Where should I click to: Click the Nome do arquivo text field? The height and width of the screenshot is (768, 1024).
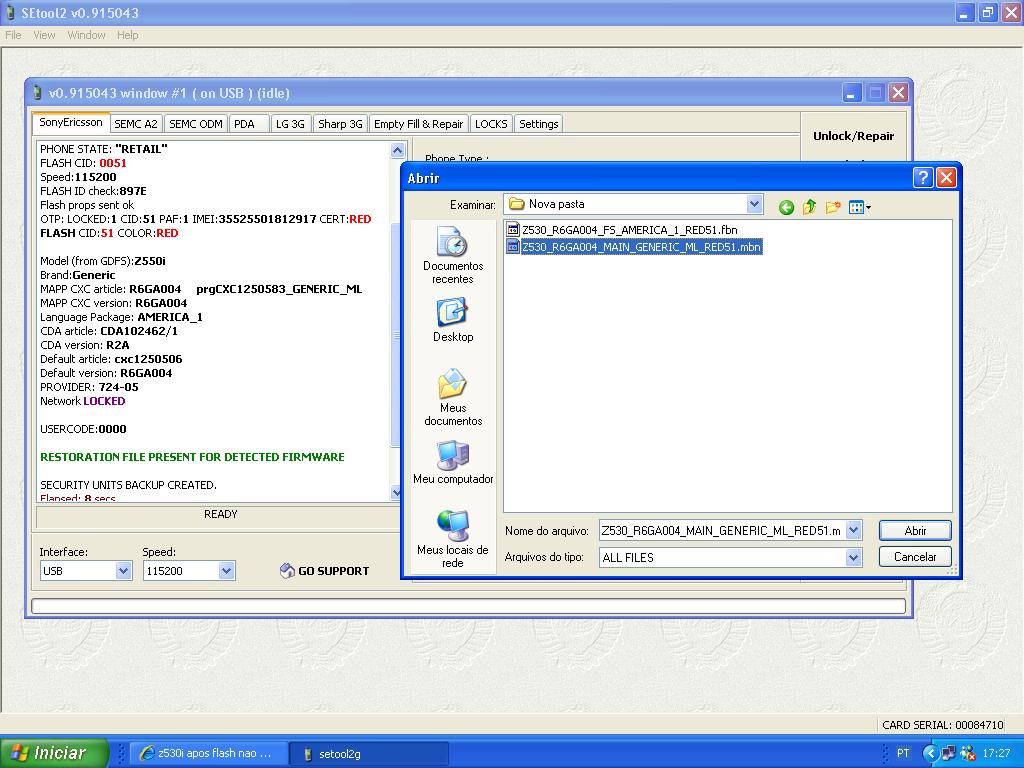pyautogui.click(x=722, y=530)
